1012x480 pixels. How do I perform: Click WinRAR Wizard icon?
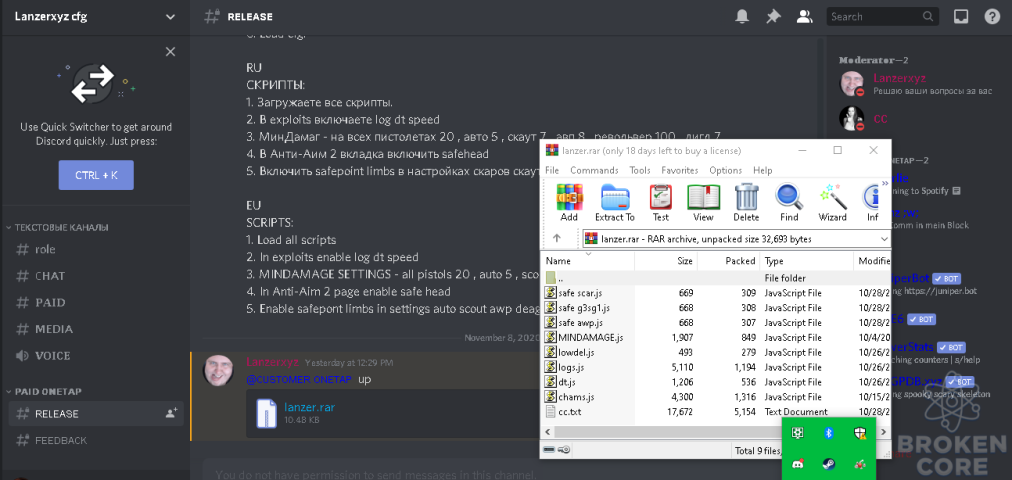click(x=832, y=202)
